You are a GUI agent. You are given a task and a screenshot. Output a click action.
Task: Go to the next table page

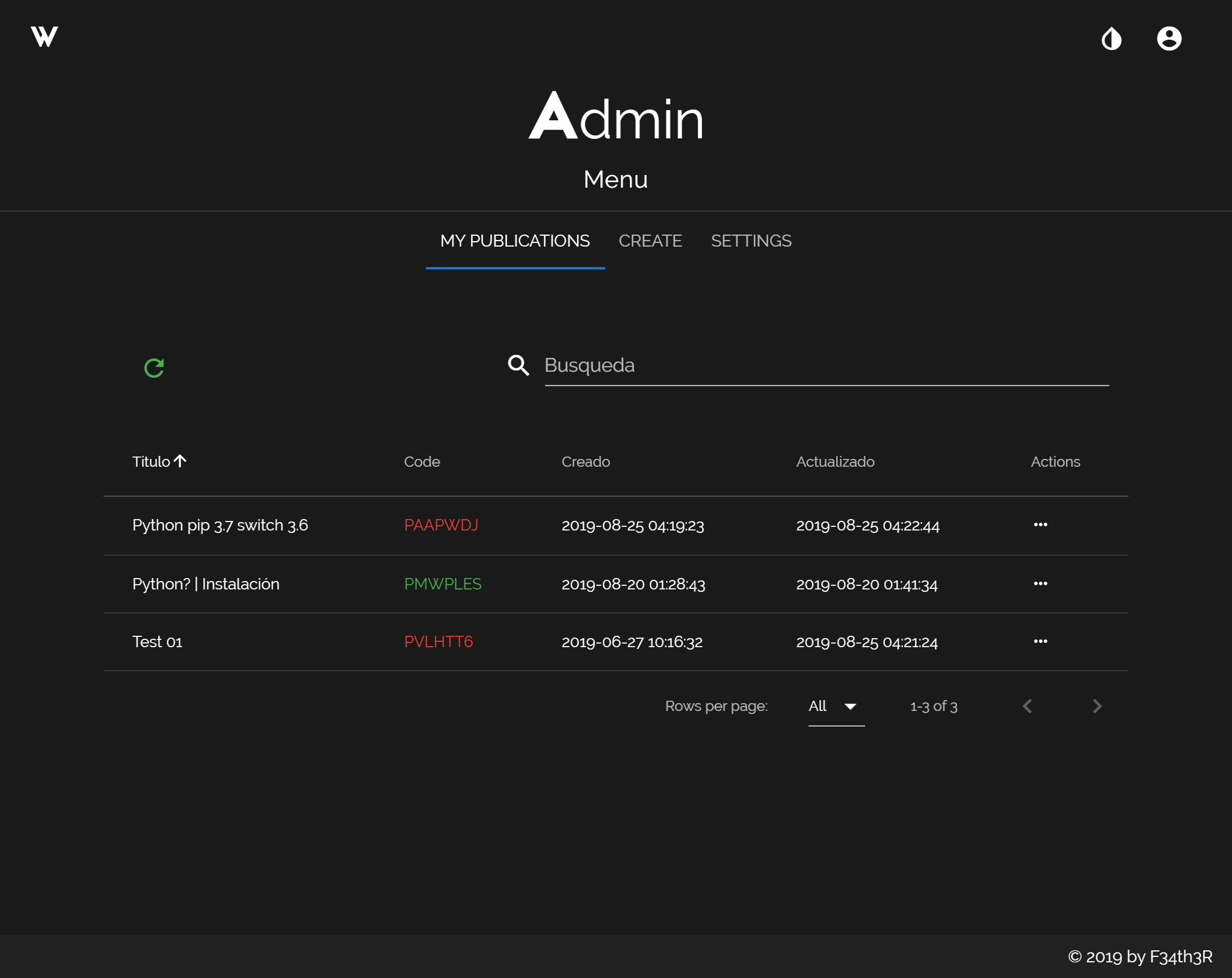click(x=1097, y=706)
